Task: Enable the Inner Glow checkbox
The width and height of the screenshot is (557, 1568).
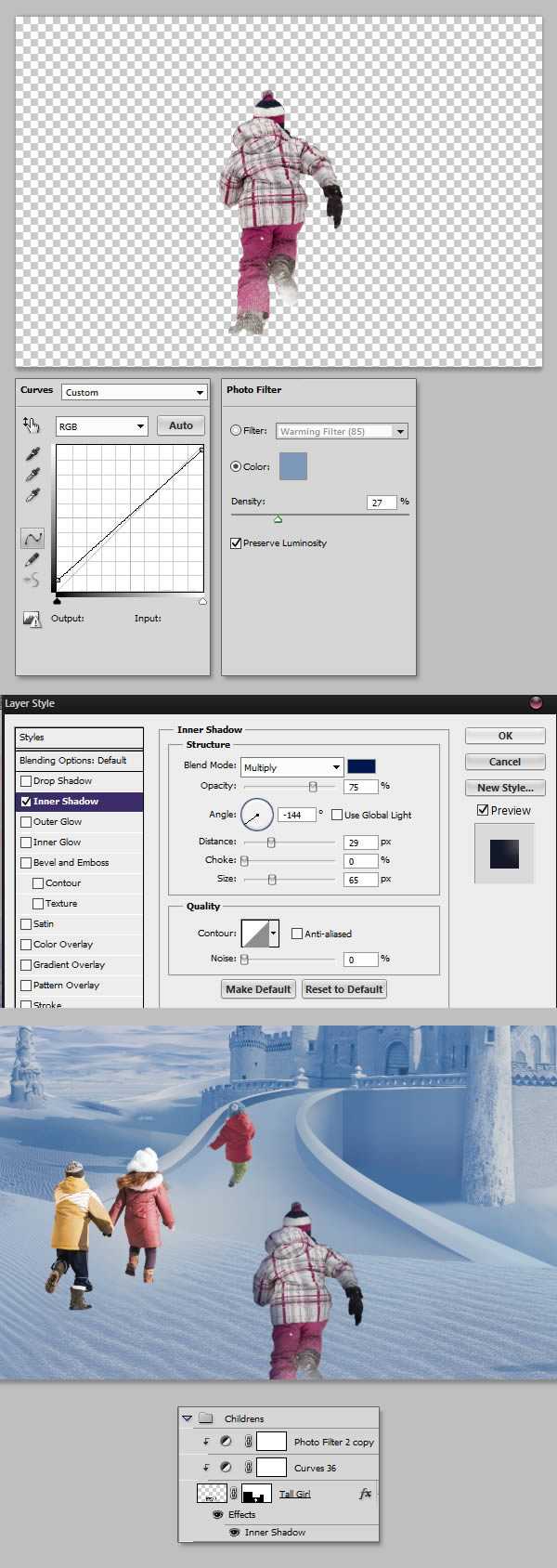Action: coord(26,843)
